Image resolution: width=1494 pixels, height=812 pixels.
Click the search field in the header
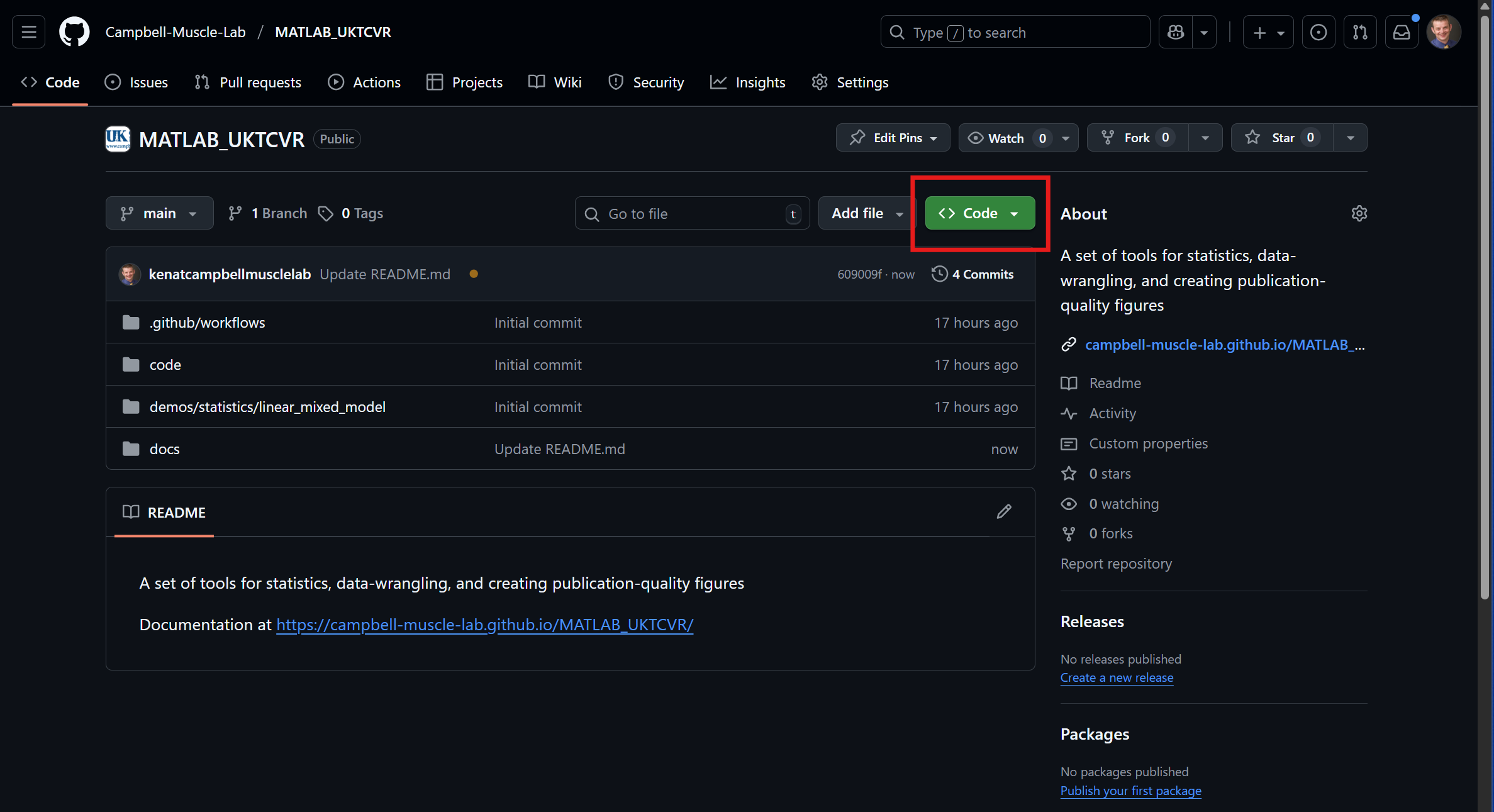[1015, 32]
